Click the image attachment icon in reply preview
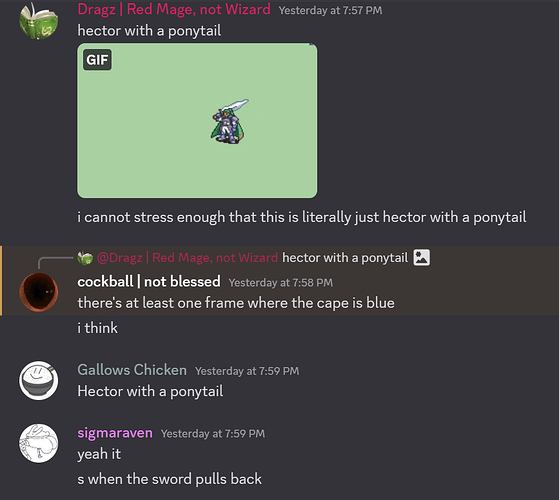This screenshot has height=500, width=559. (x=421, y=258)
